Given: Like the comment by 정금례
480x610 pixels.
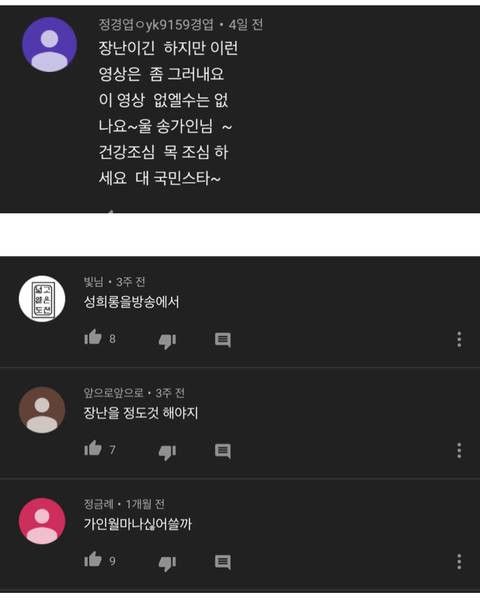Looking at the screenshot, I should click(x=93, y=559).
